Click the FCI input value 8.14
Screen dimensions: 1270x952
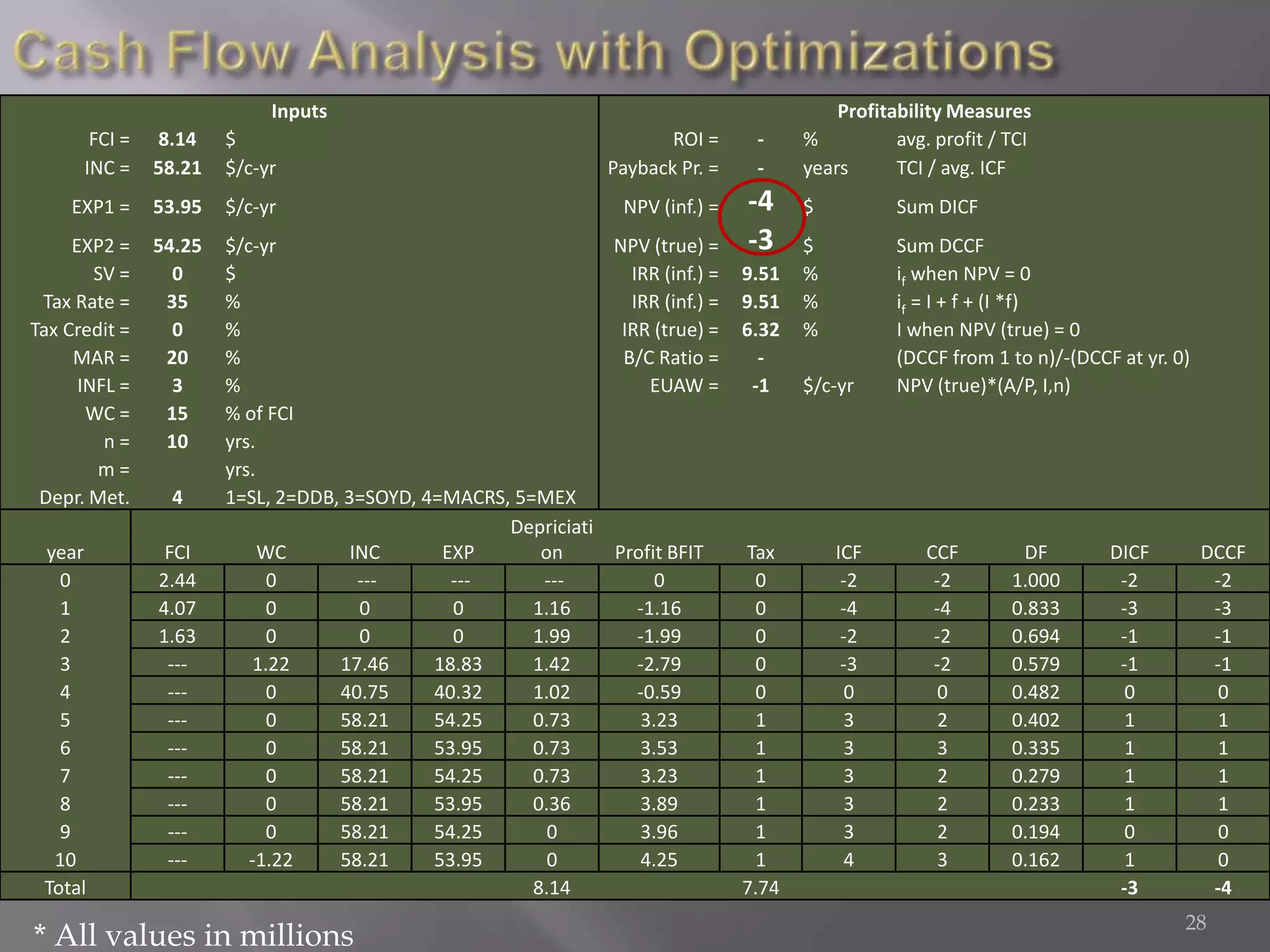pyautogui.click(x=177, y=139)
